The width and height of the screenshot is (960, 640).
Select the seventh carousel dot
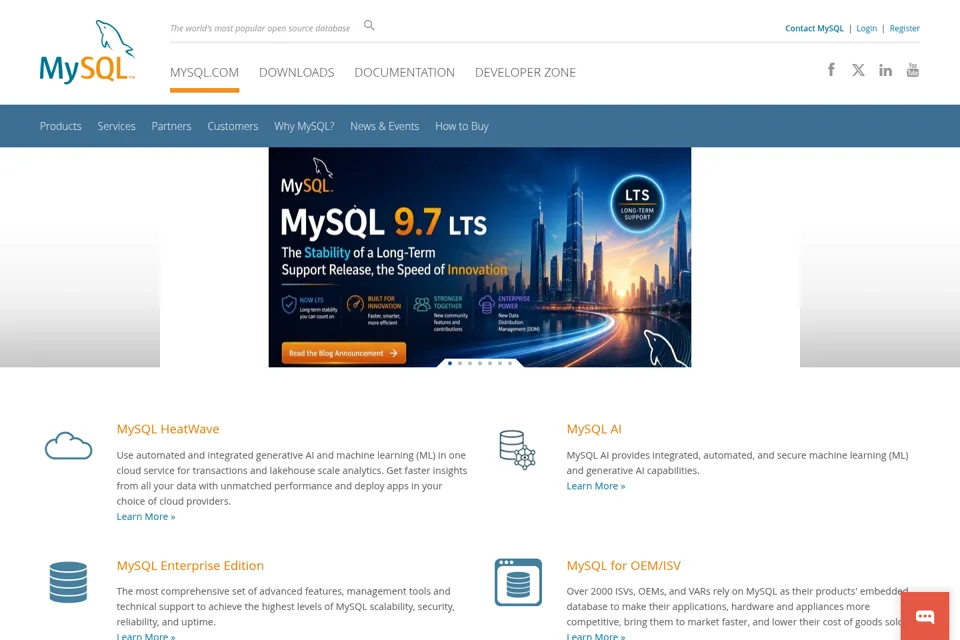(510, 363)
